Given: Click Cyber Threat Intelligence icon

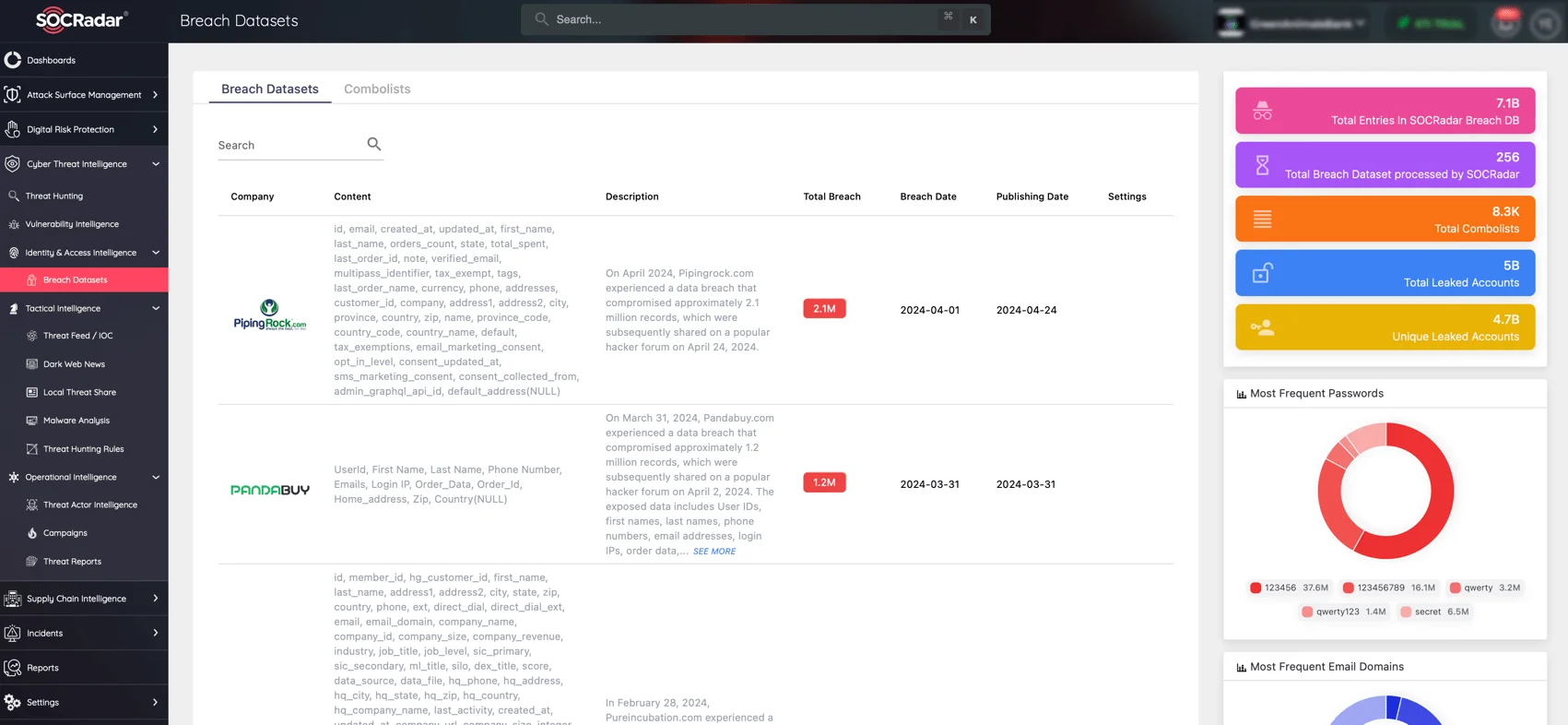Looking at the screenshot, I should pyautogui.click(x=13, y=164).
